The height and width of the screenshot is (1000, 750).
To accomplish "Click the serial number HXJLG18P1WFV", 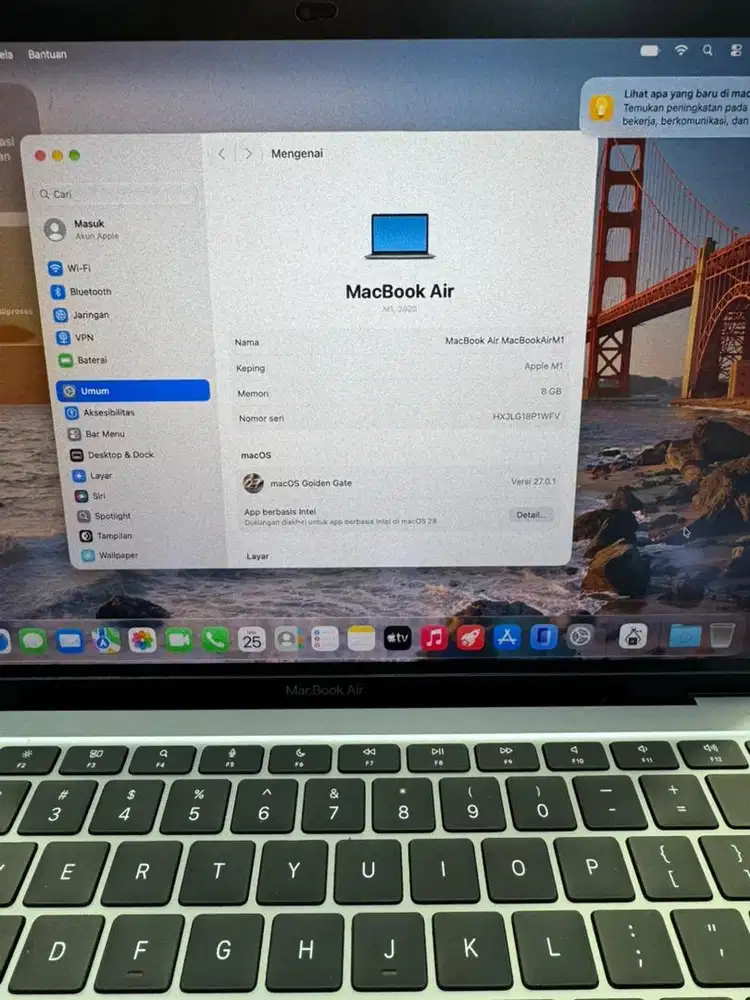I will click(x=526, y=416).
